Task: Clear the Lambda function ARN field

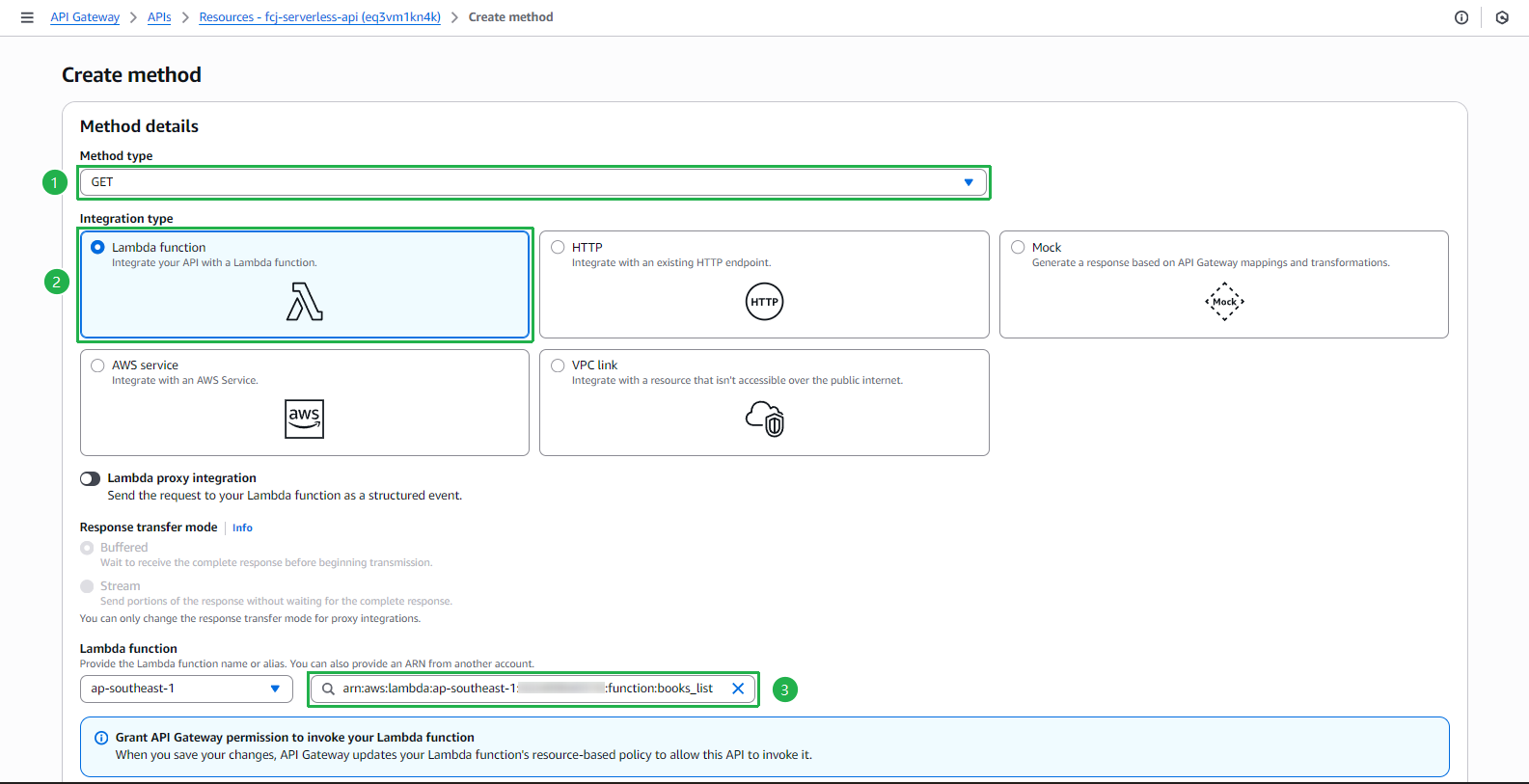Action: (x=738, y=689)
